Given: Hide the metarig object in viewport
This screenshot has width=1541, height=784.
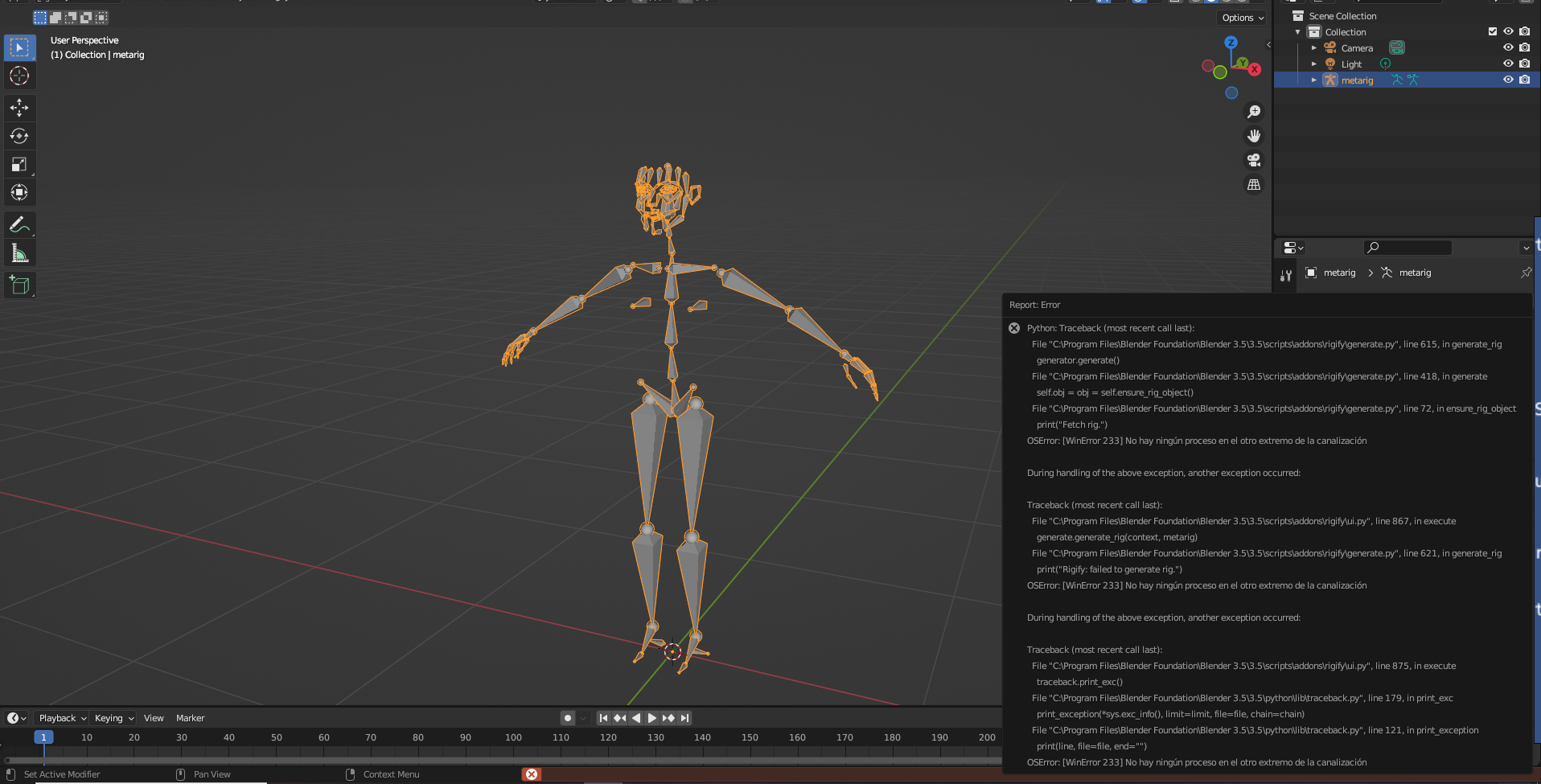Looking at the screenshot, I should coord(1508,80).
